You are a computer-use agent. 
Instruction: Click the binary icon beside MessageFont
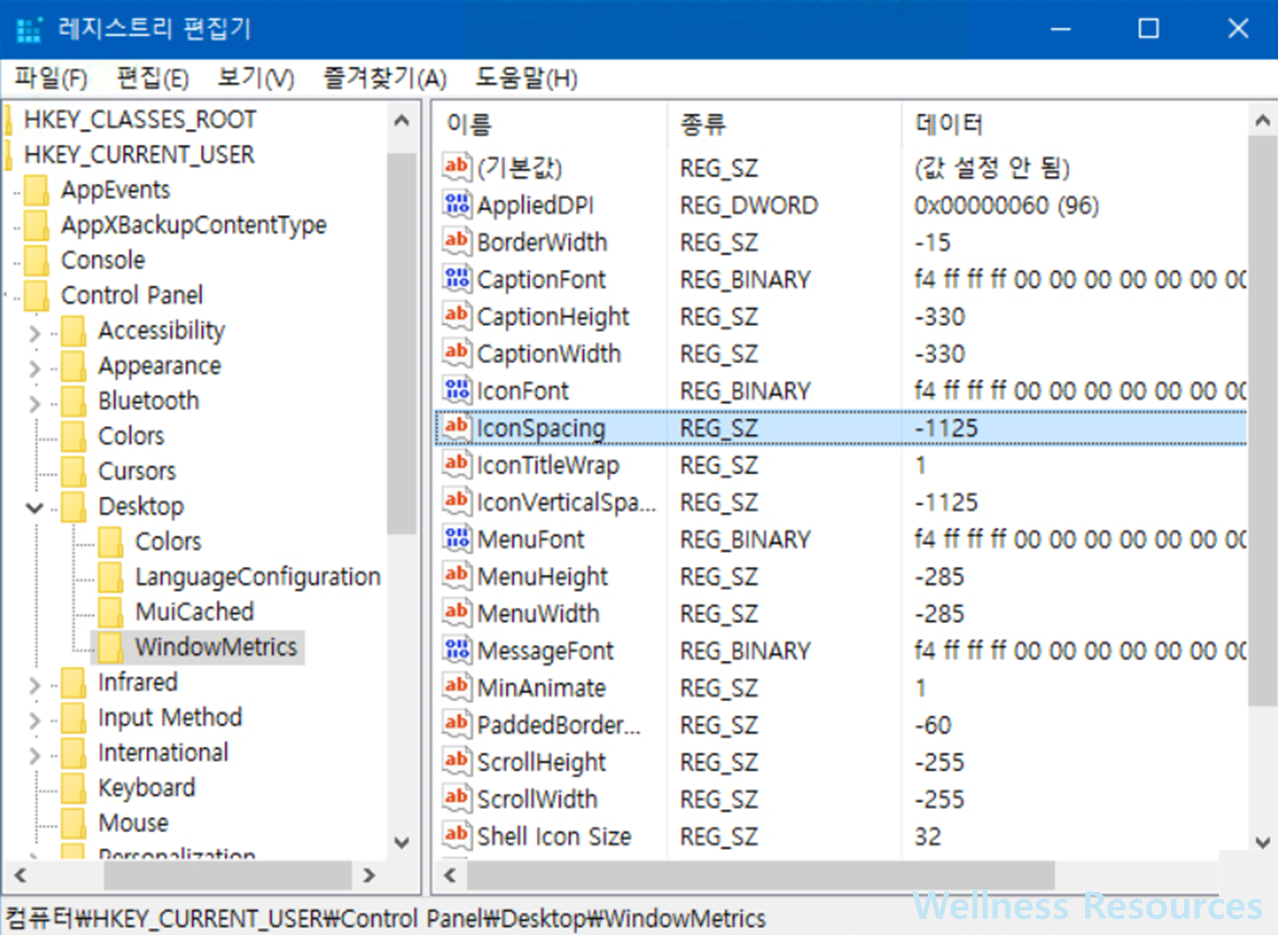coord(456,651)
